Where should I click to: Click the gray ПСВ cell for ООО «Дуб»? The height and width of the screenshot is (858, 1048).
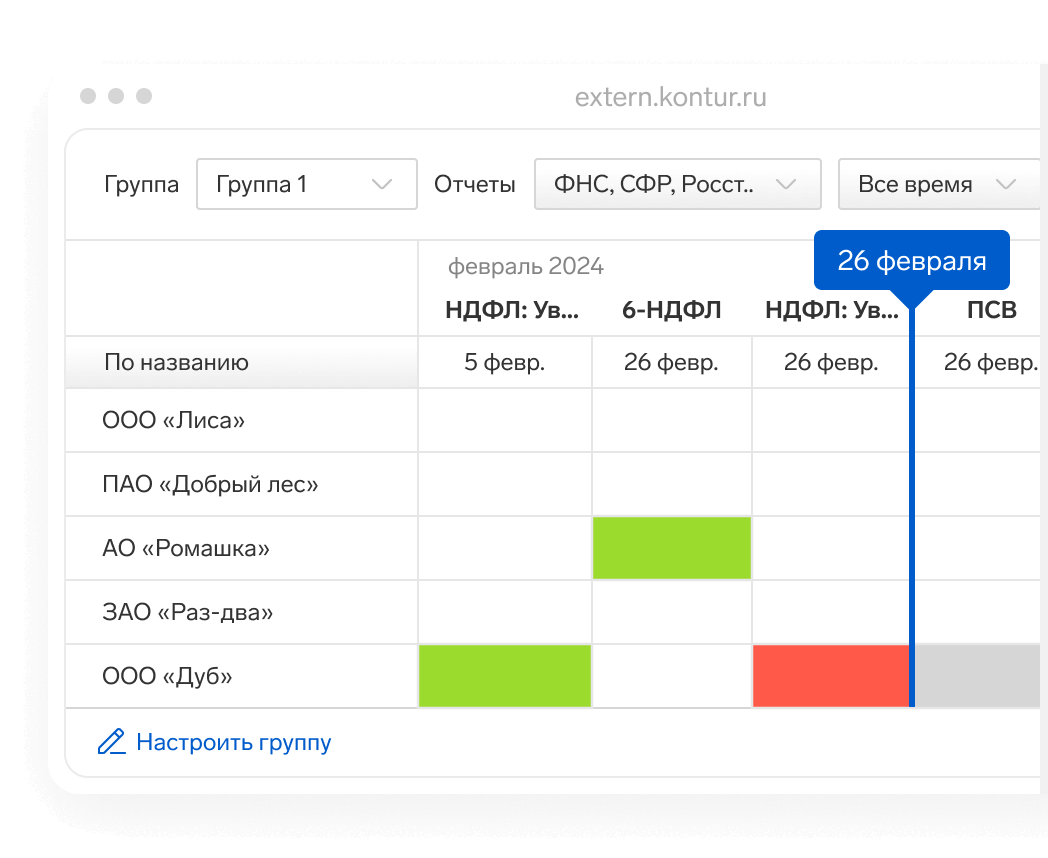[x=981, y=676]
